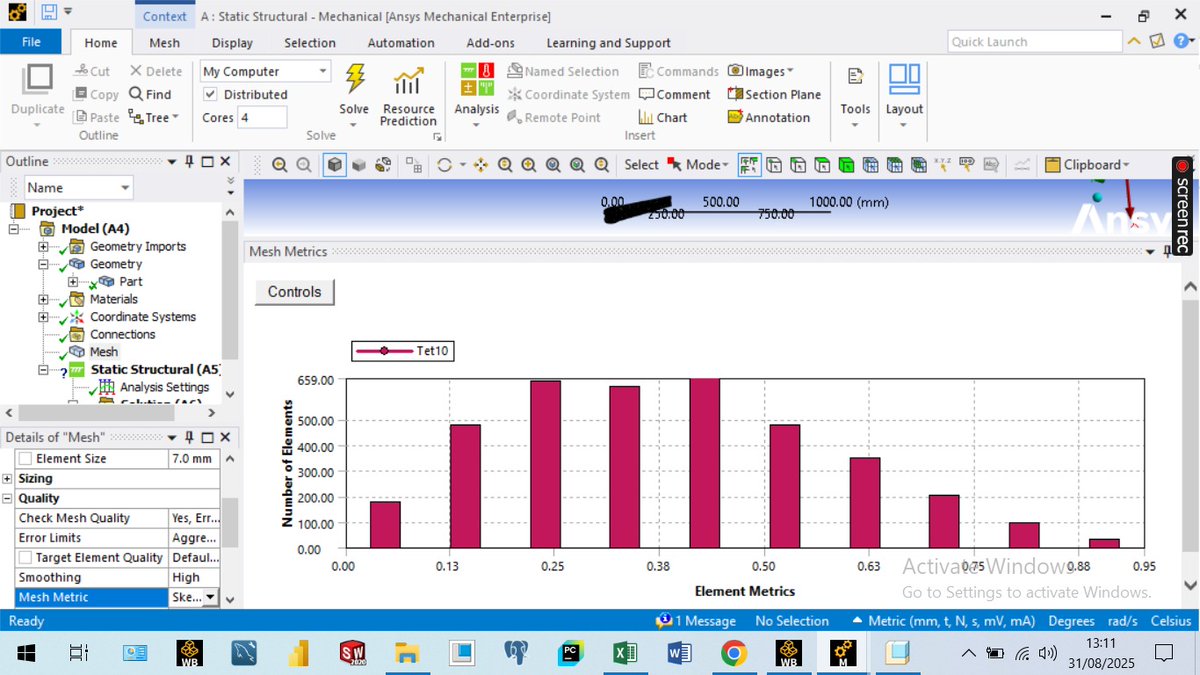1200x675 pixels.
Task: Choose the green Face selection filter
Action: (822, 165)
